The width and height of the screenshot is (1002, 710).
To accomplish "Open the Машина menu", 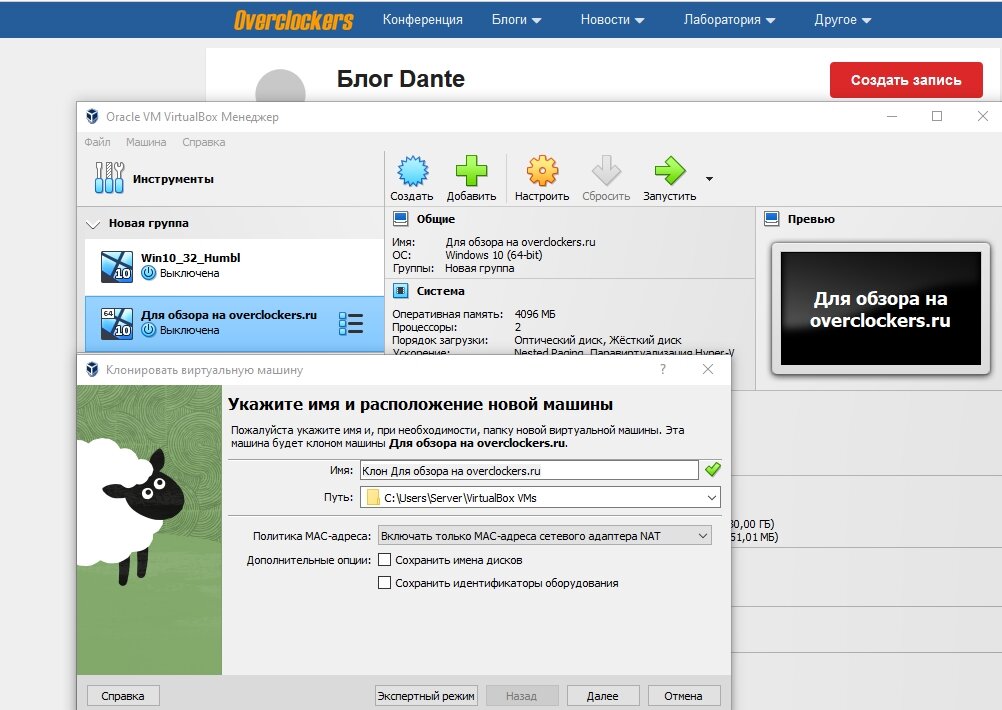I will [x=146, y=142].
